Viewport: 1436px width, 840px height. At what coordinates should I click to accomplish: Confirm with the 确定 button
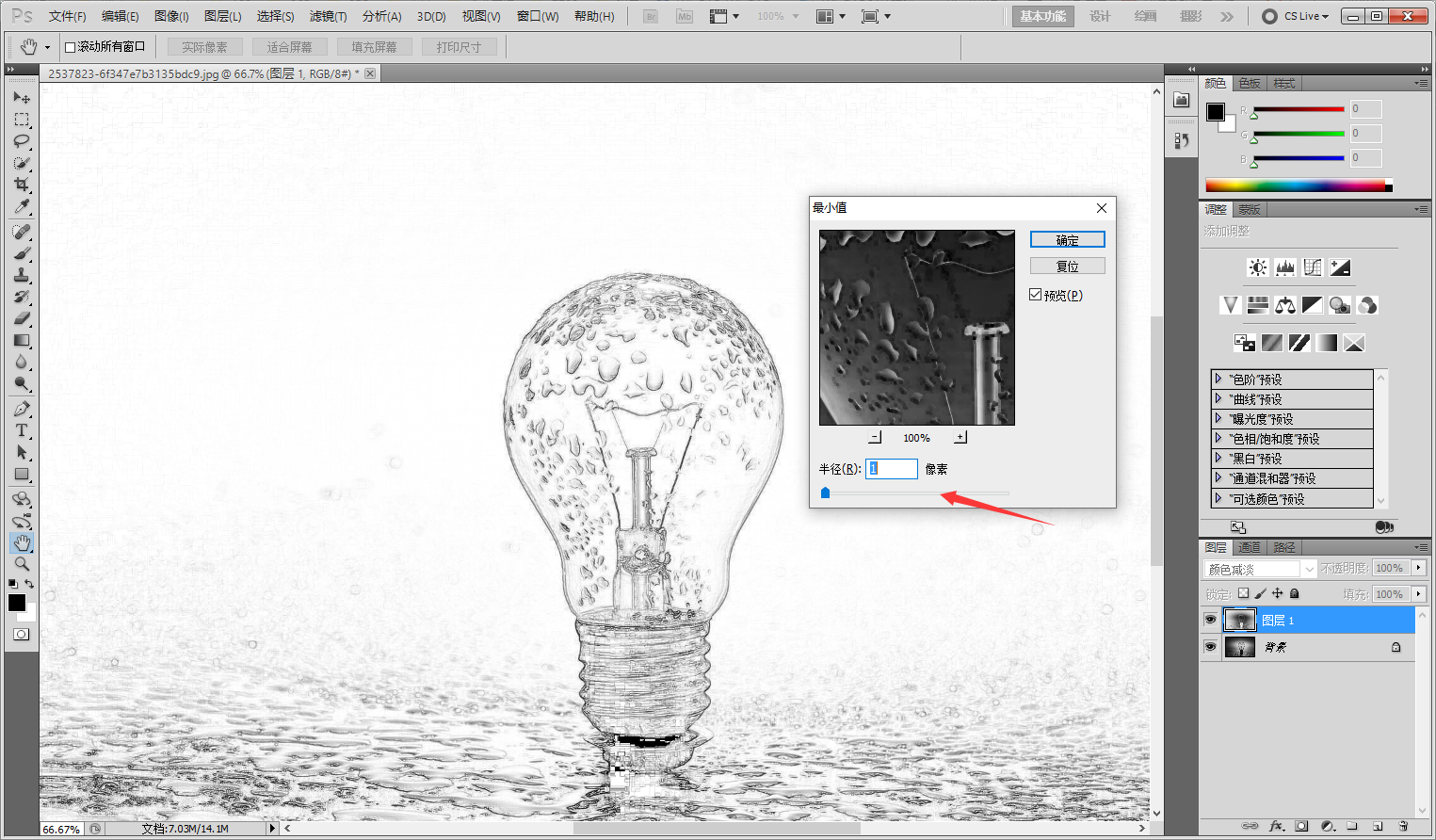tap(1067, 240)
